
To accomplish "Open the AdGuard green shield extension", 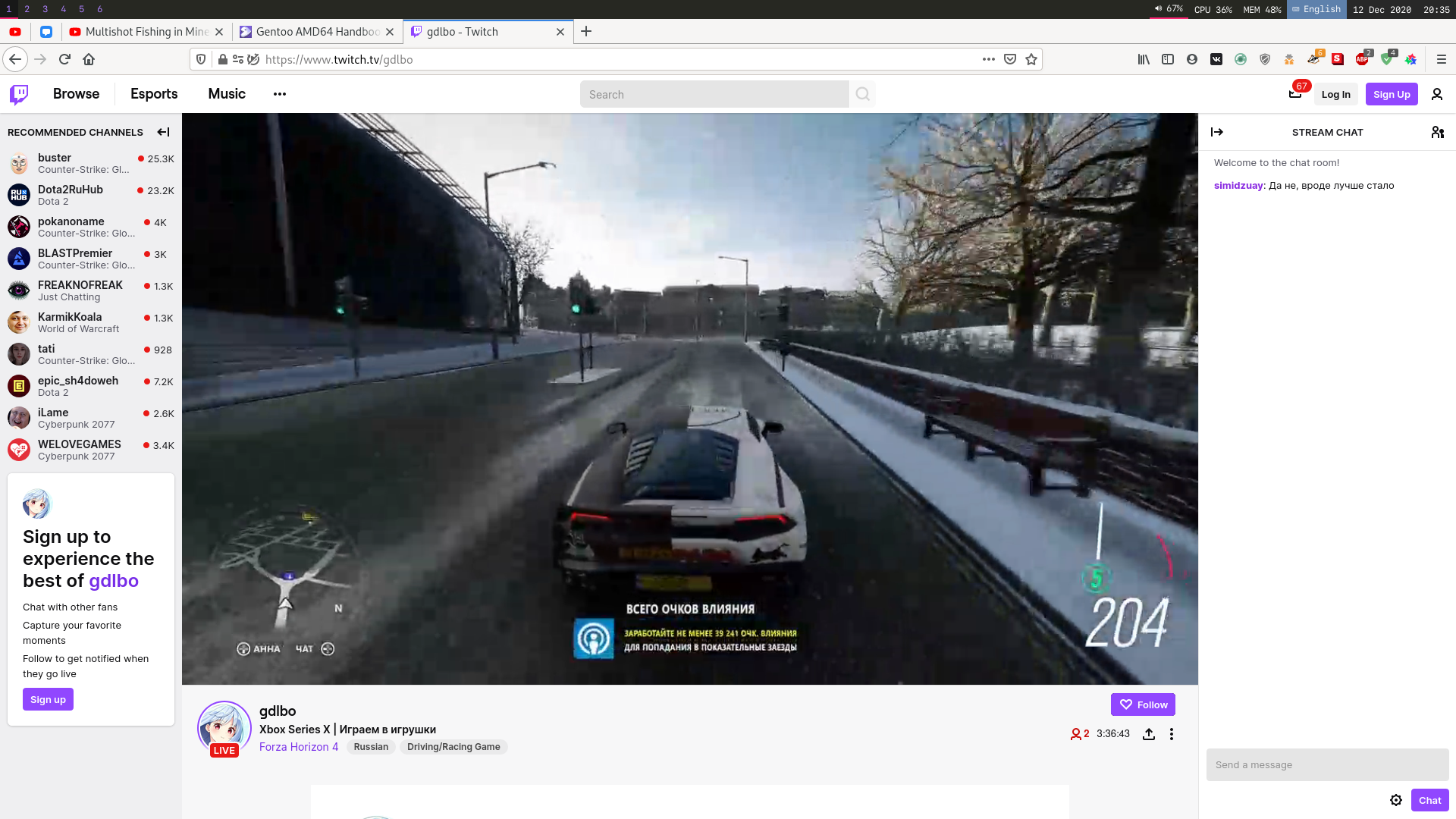I will [1387, 59].
